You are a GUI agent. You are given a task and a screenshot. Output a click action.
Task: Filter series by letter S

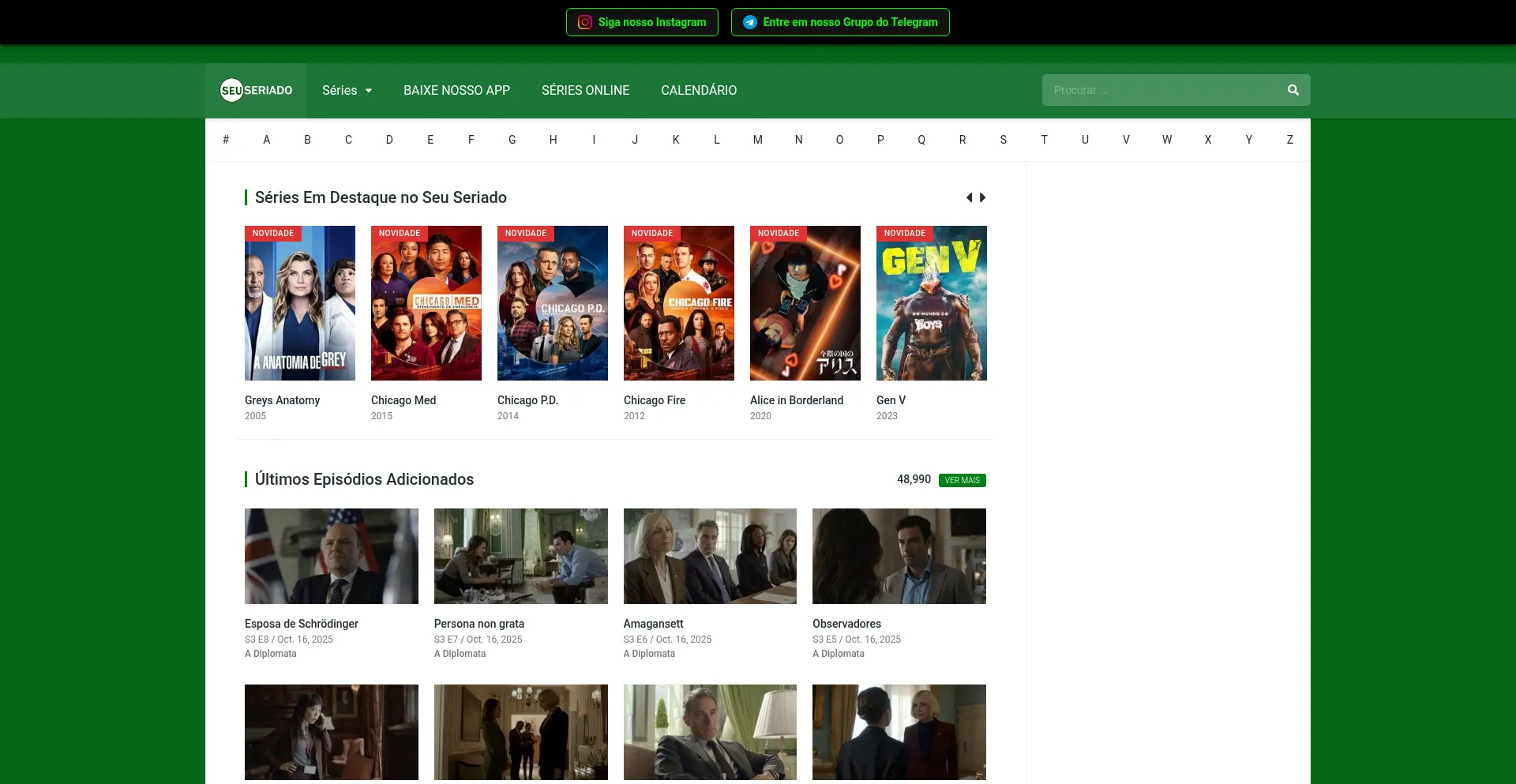(1003, 140)
